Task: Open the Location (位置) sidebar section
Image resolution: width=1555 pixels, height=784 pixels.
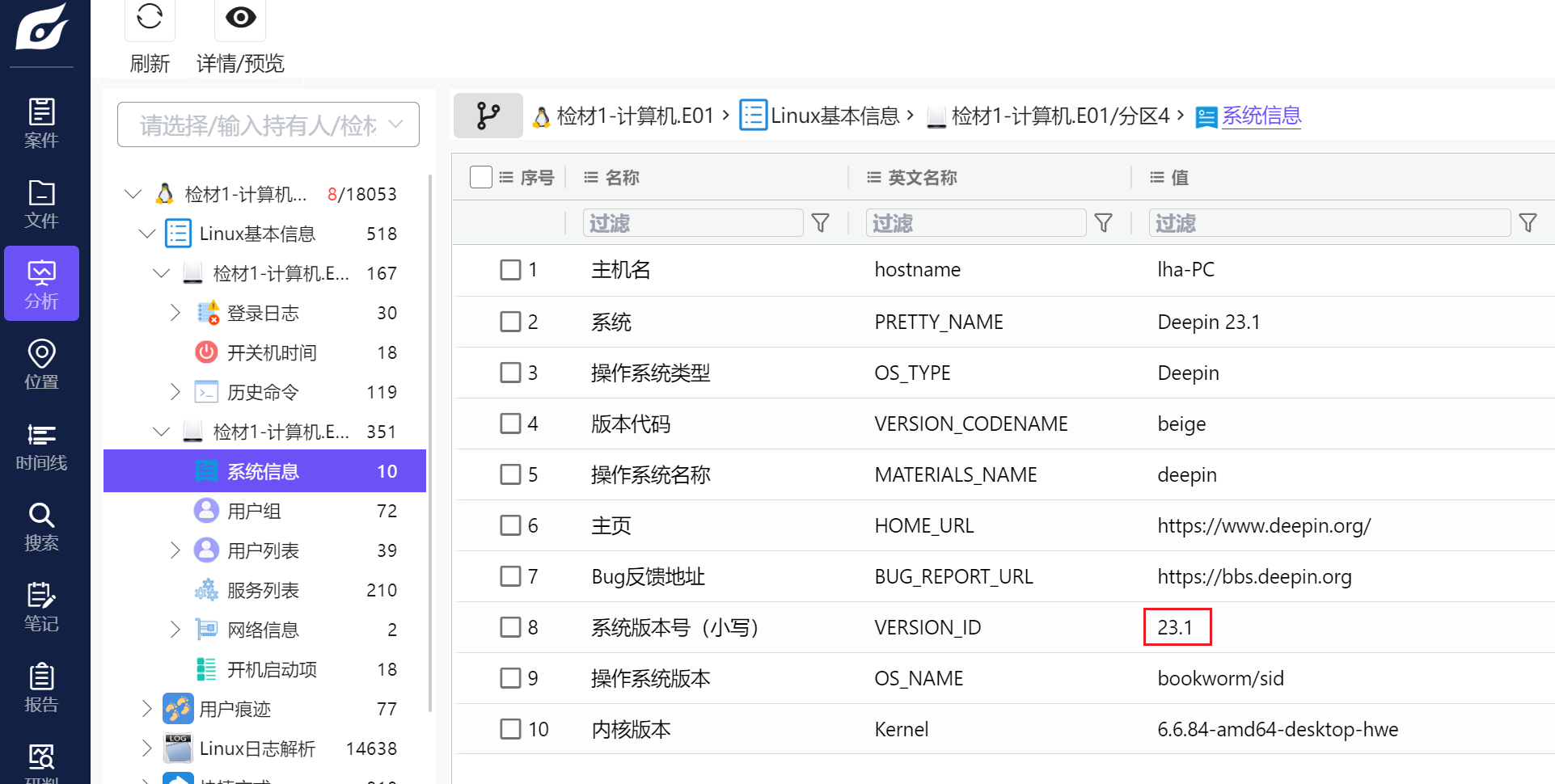Action: [41, 365]
